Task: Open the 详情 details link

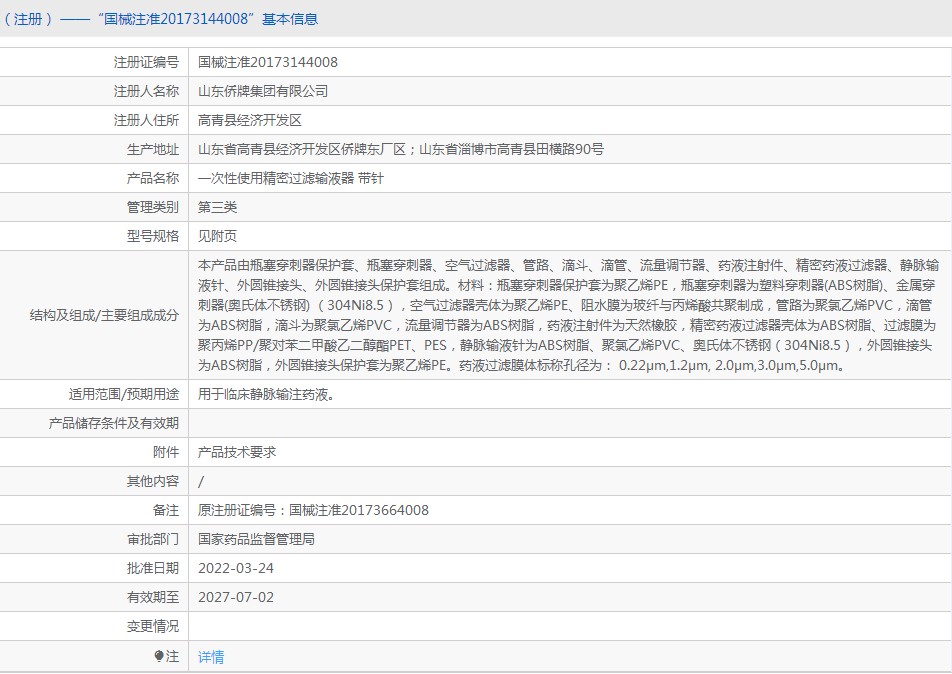Action: tap(211, 657)
